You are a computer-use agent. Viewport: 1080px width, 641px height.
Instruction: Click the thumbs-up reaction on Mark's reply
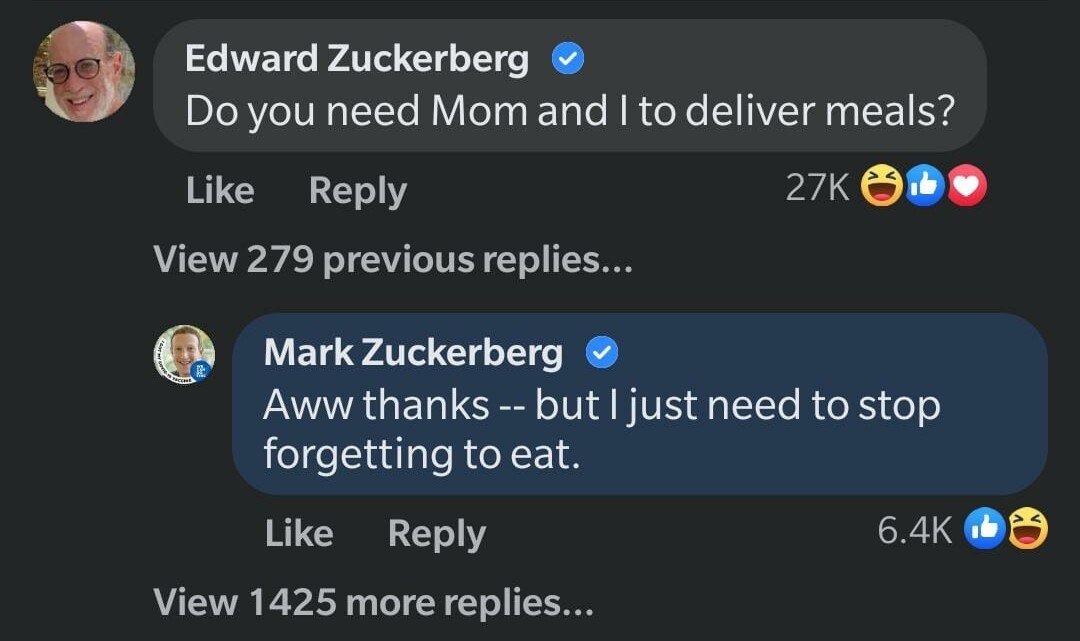point(983,530)
